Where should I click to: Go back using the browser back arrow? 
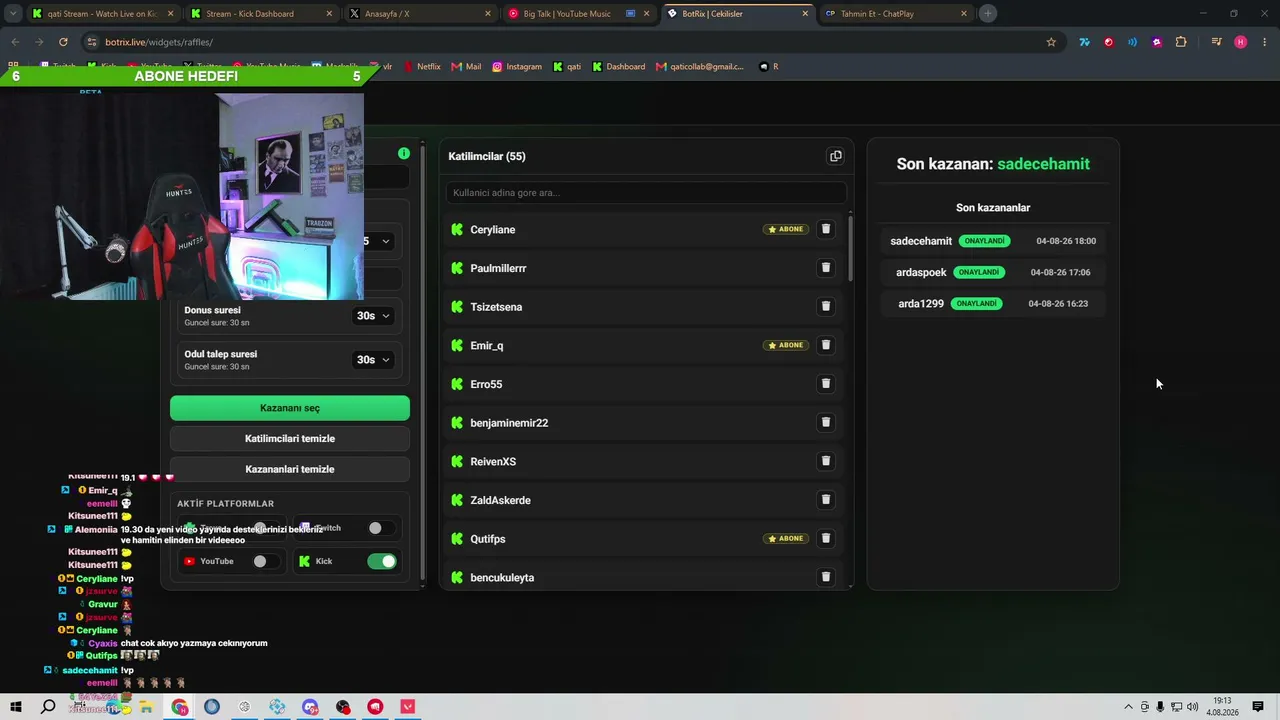15,42
